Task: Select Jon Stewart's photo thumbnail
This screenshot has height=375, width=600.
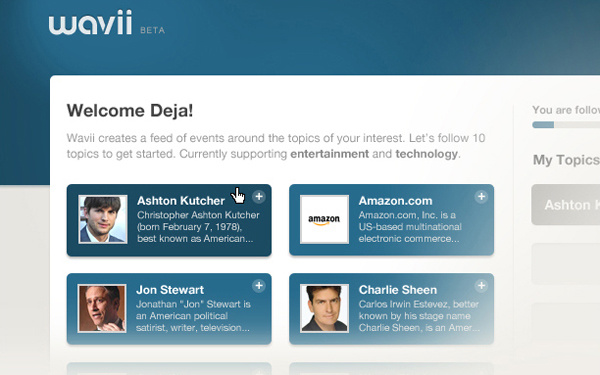Action: 102,308
